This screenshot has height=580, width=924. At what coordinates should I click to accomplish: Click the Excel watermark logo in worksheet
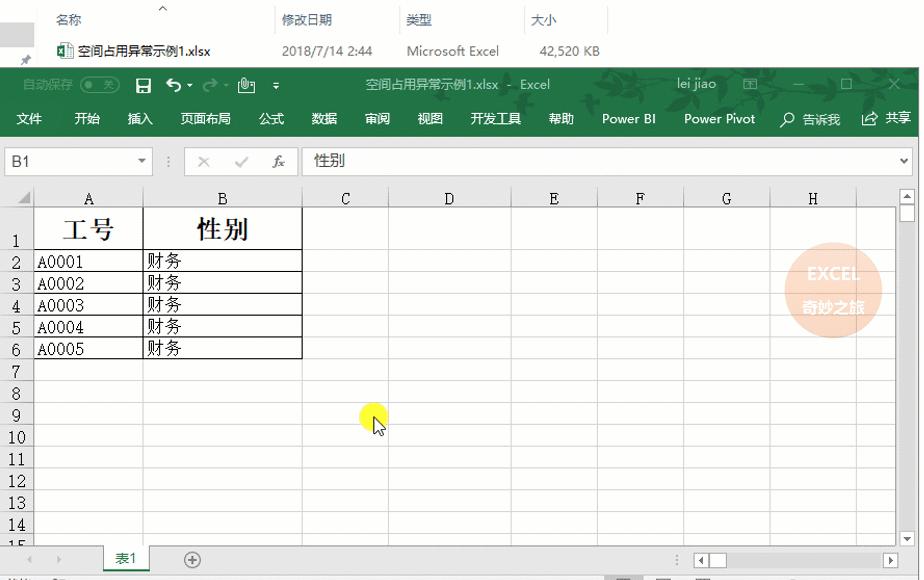coord(833,290)
